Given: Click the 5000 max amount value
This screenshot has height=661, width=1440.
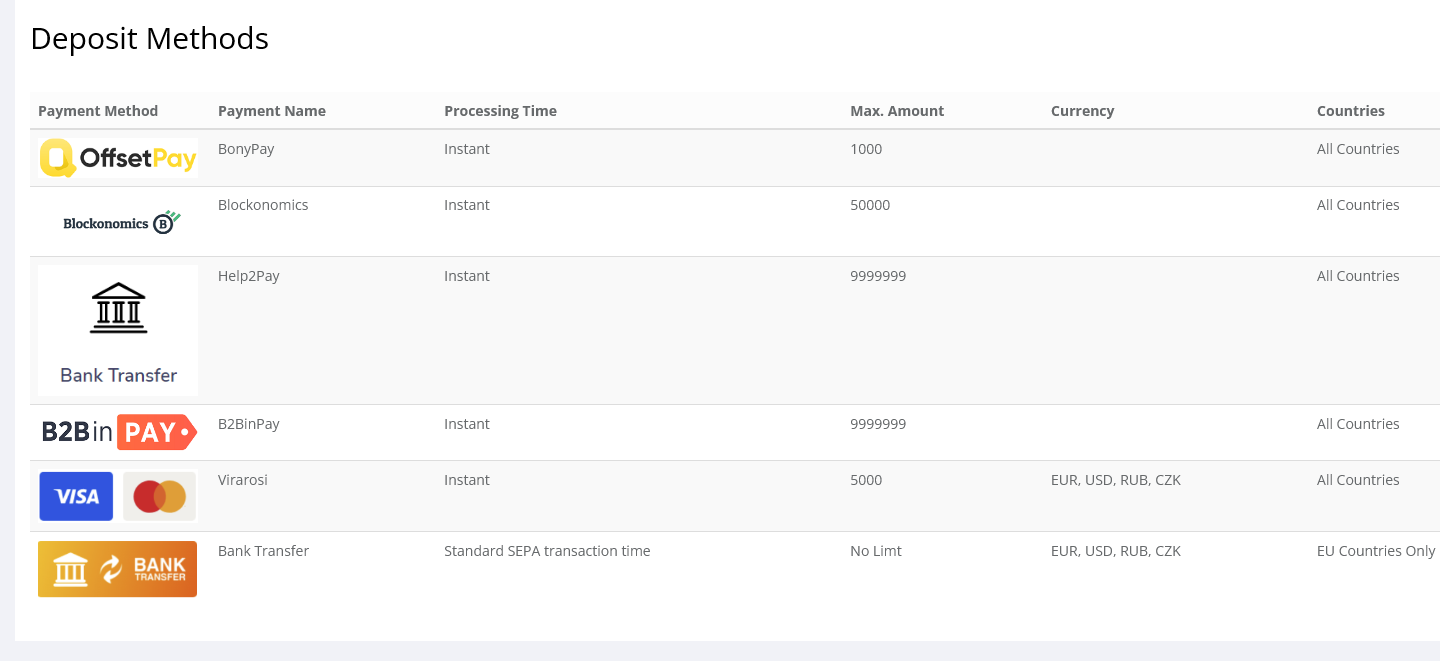Looking at the screenshot, I should [866, 480].
